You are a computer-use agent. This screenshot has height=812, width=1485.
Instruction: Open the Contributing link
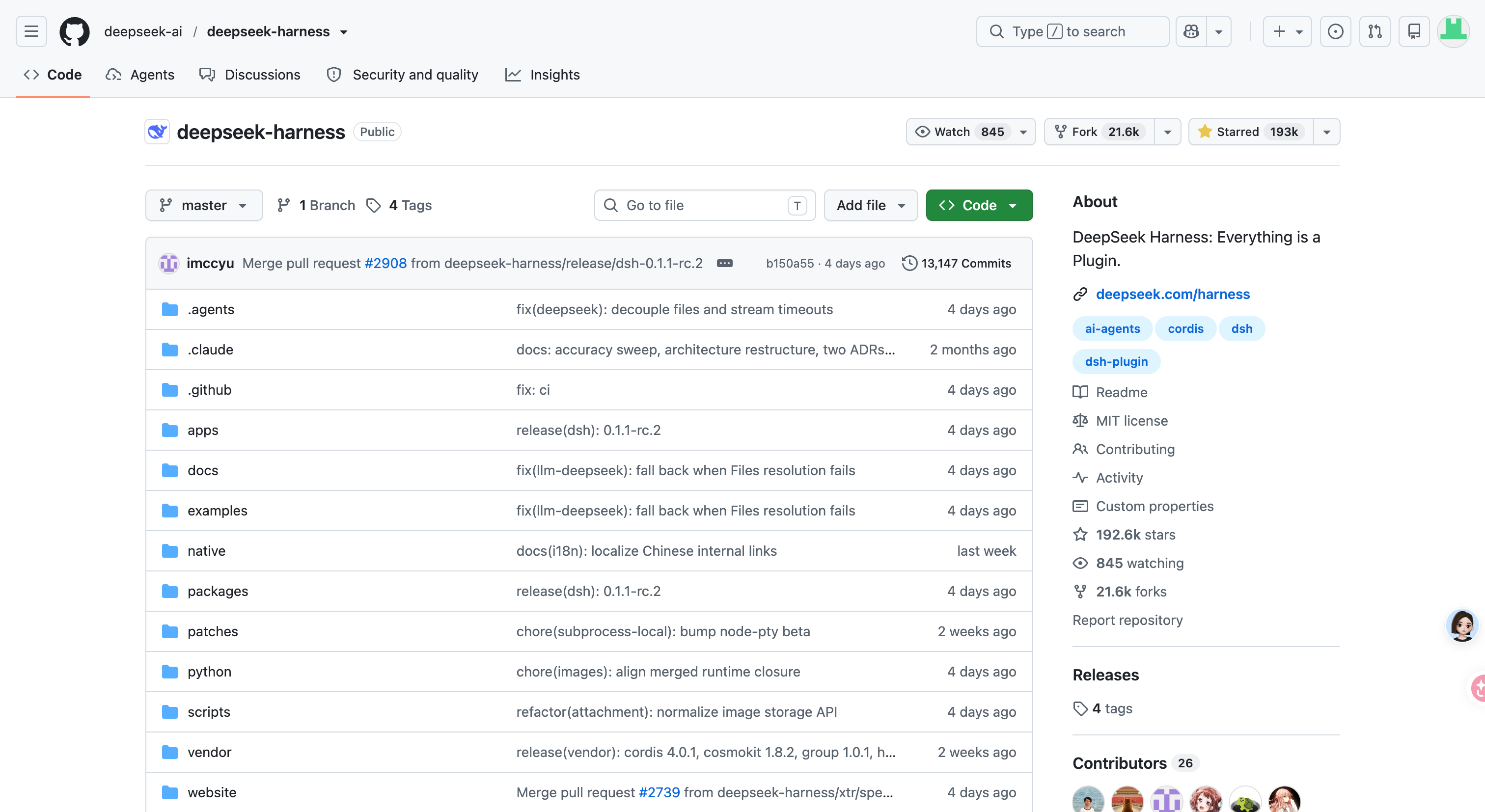click(x=1124, y=449)
